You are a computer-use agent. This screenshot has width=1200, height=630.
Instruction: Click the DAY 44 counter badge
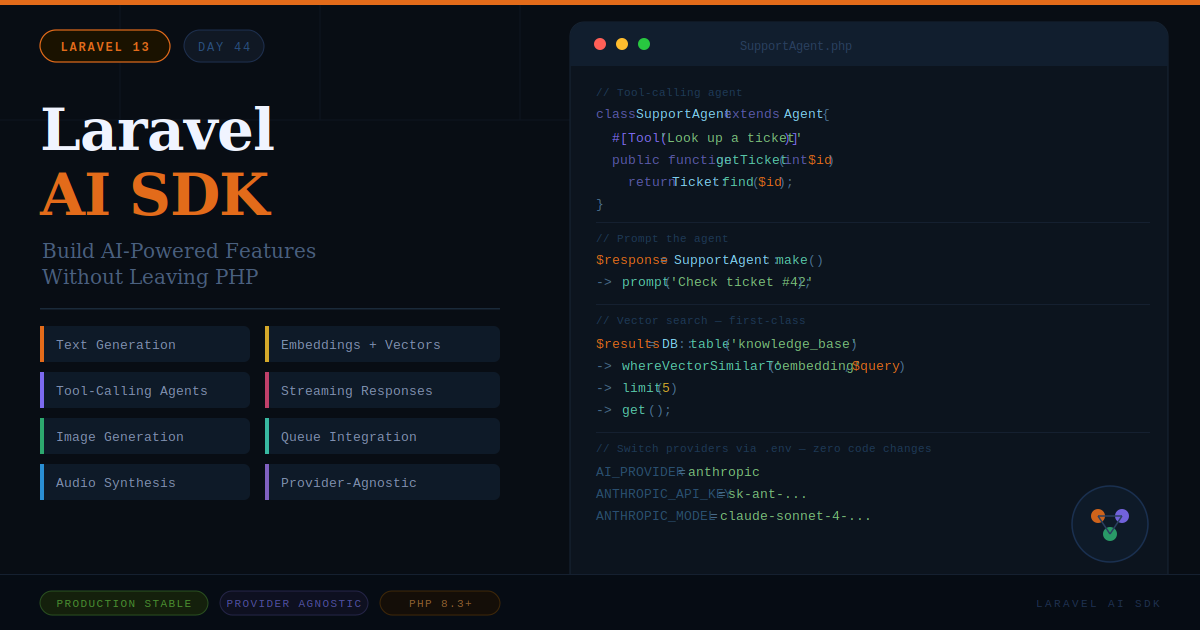tap(224, 46)
